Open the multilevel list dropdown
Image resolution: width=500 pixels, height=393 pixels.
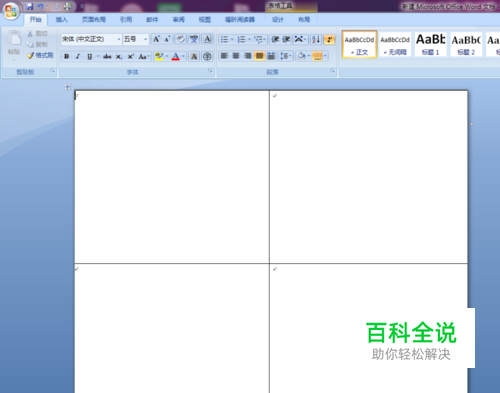260,40
